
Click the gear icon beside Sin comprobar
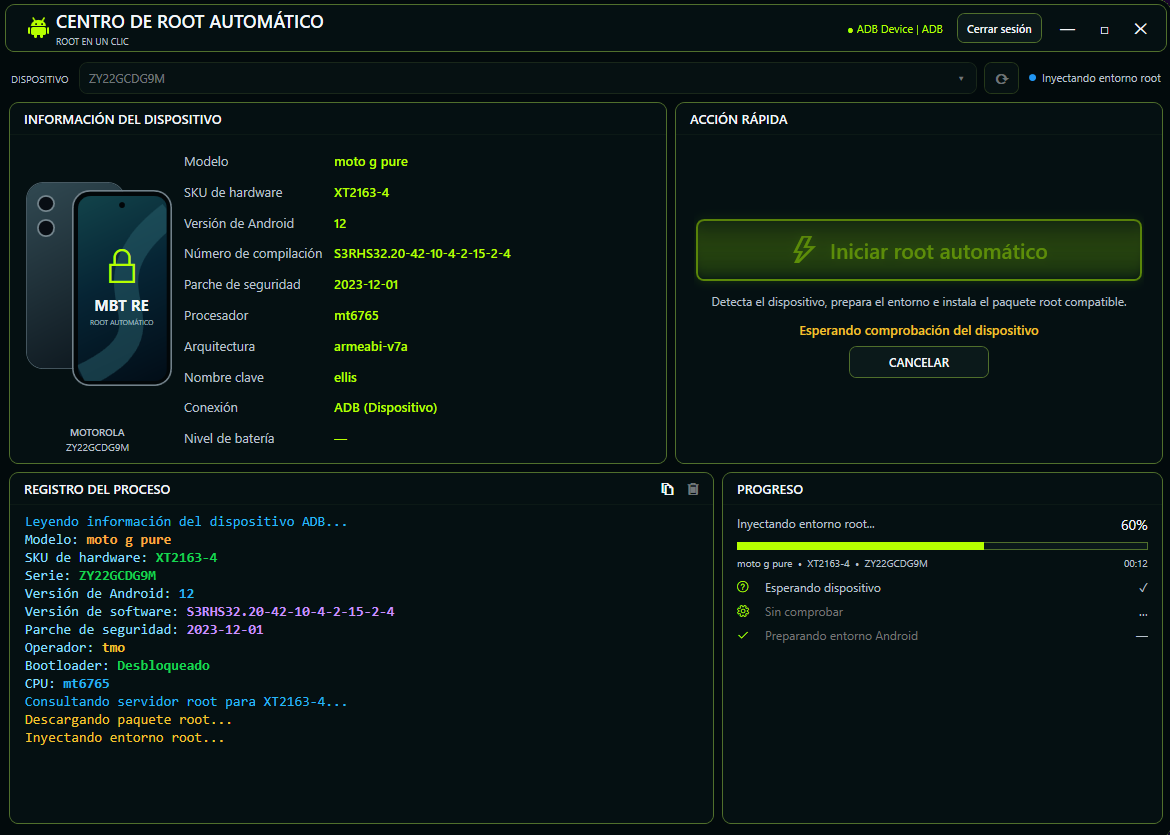pyautogui.click(x=743, y=611)
